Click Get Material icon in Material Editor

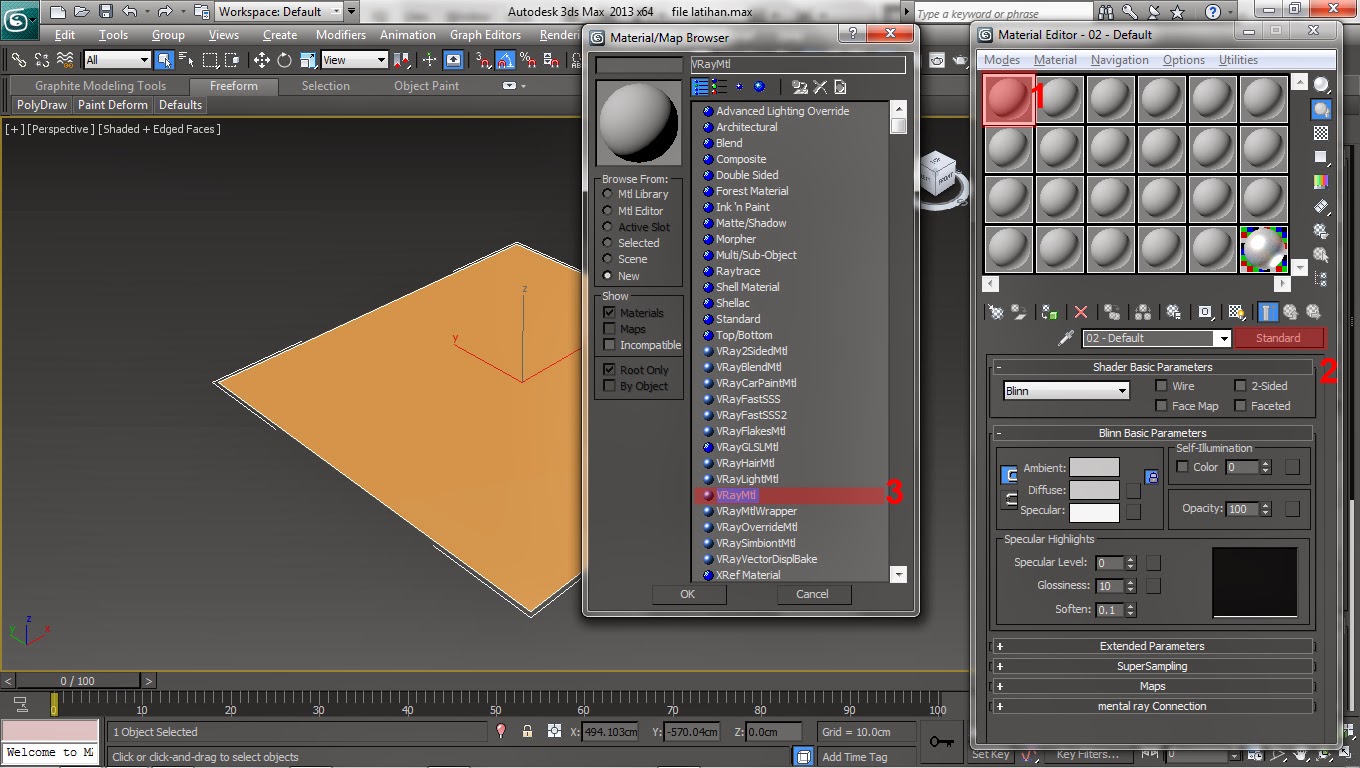click(996, 312)
